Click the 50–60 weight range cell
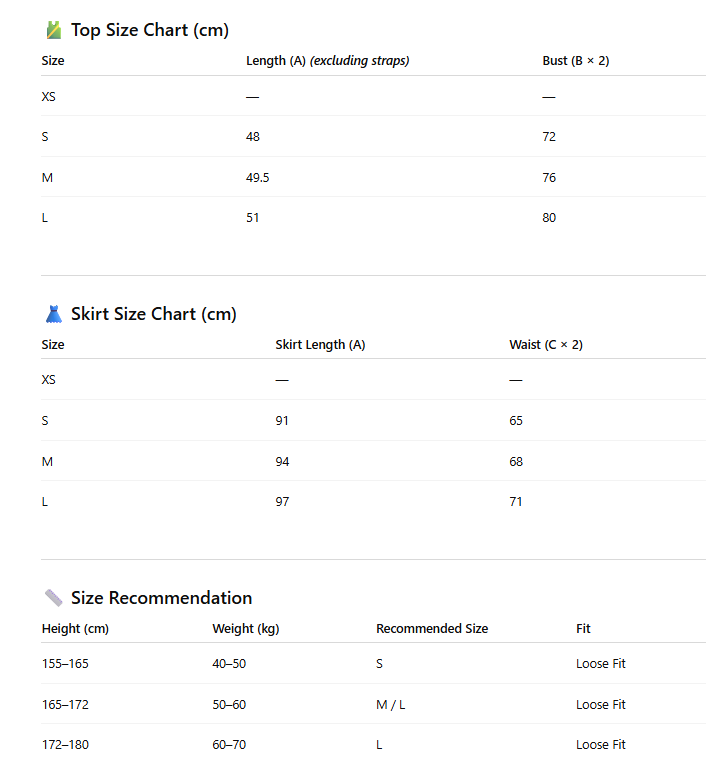Viewport: 706px width, 784px height. click(229, 705)
